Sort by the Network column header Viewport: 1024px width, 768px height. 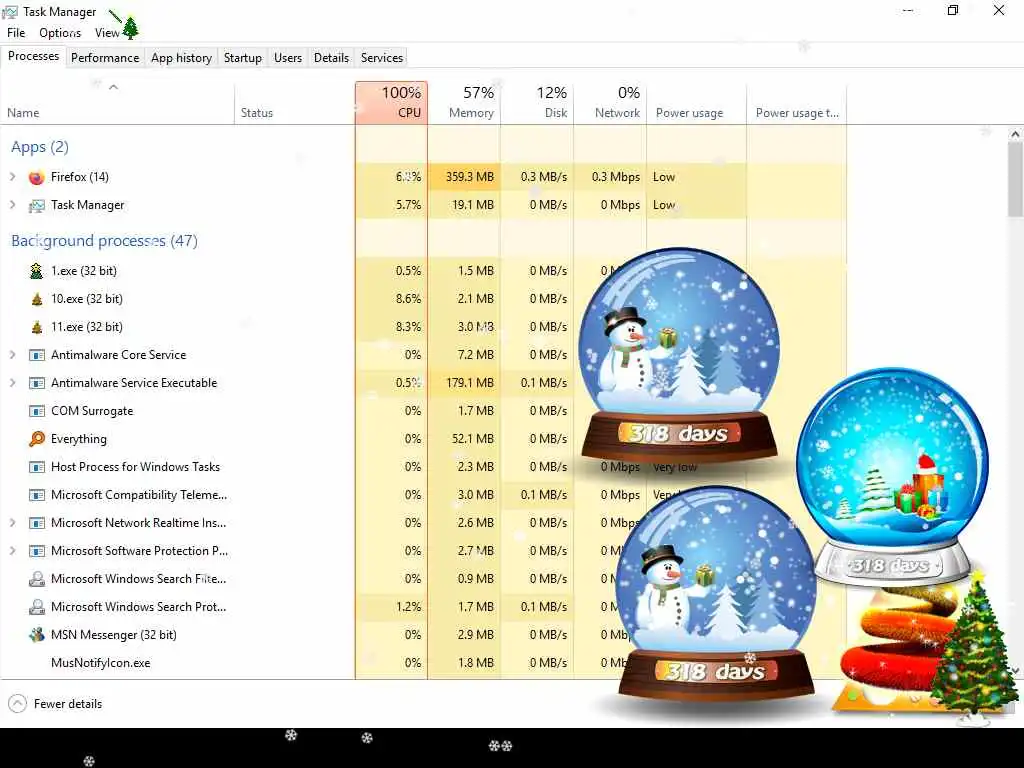(611, 103)
